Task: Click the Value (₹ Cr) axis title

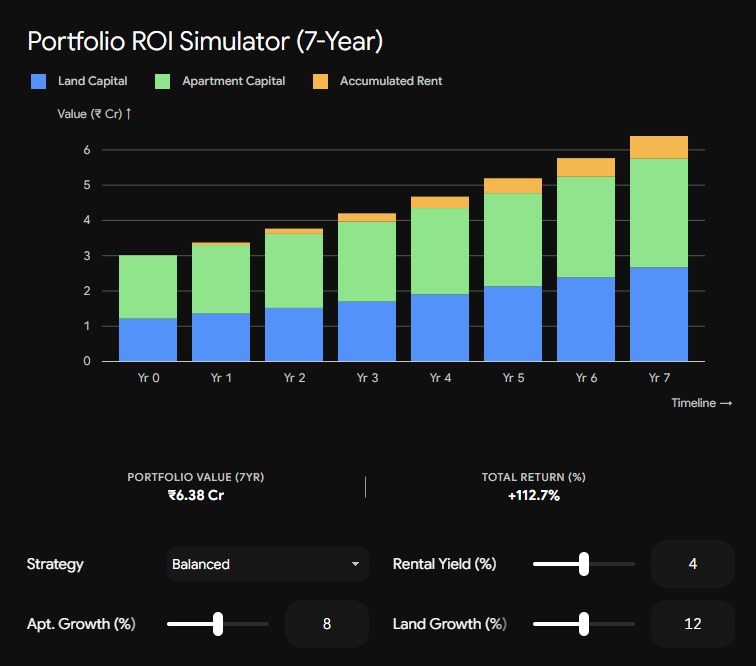Action: point(94,114)
